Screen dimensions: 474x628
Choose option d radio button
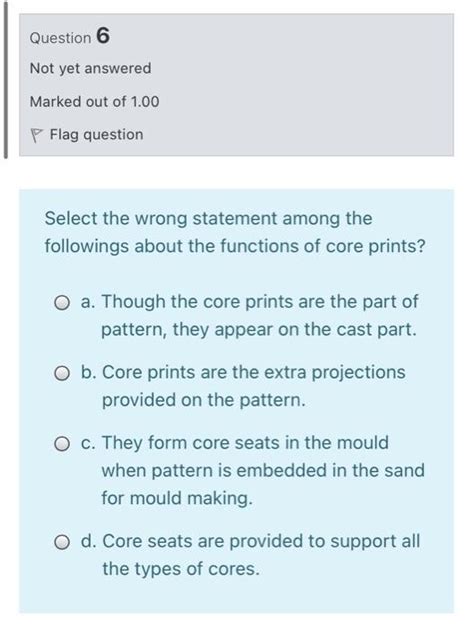(x=62, y=543)
